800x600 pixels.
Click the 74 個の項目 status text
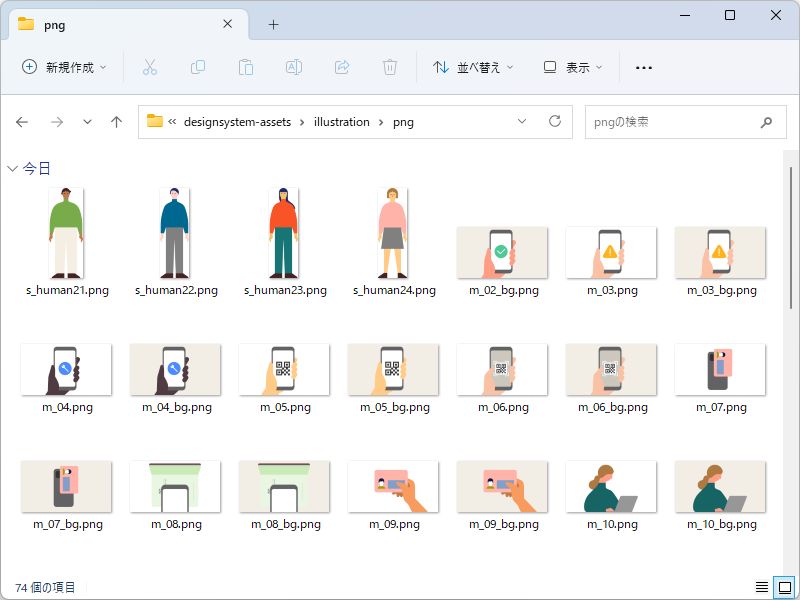point(45,588)
